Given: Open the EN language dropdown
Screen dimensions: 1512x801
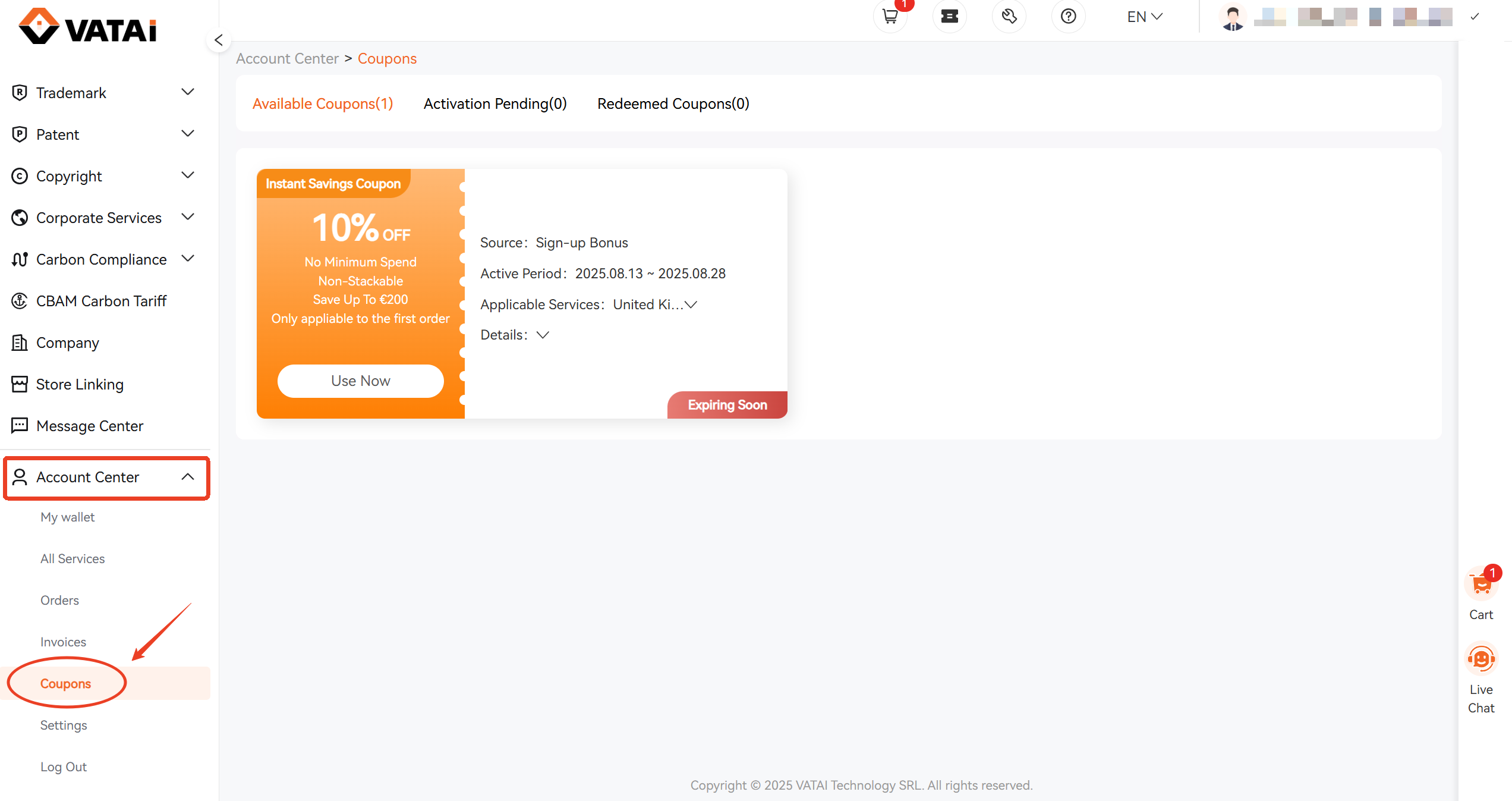Looking at the screenshot, I should (x=1144, y=17).
